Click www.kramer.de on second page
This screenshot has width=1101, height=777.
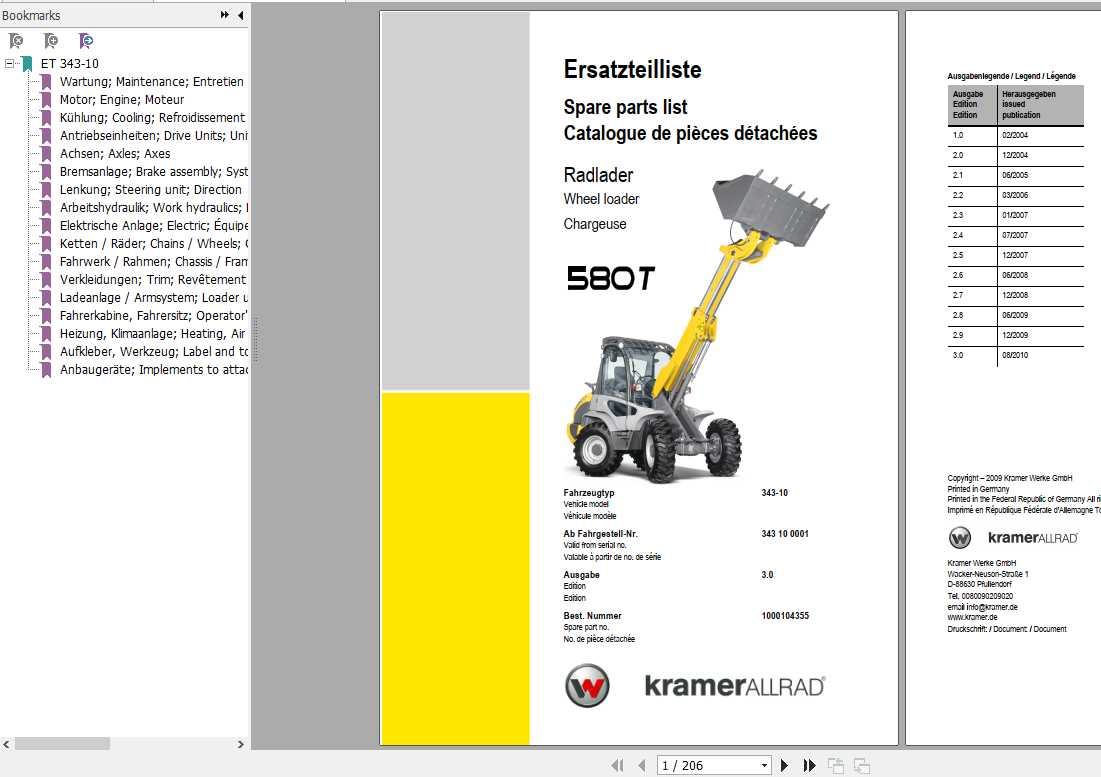point(972,618)
